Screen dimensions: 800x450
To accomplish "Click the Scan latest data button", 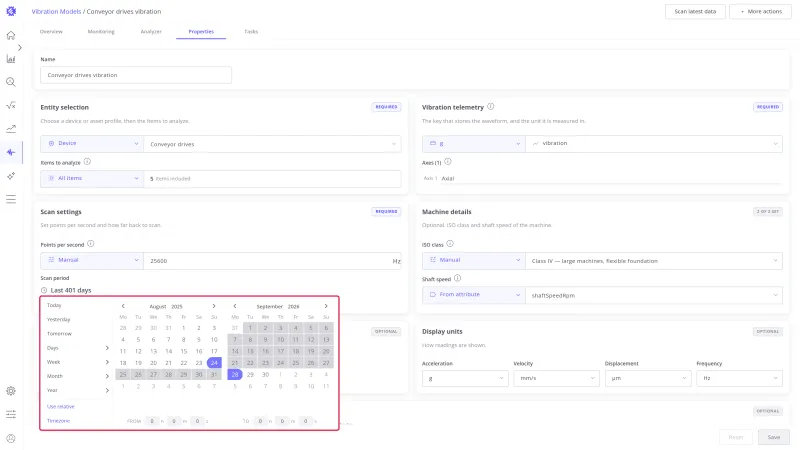I will [695, 11].
